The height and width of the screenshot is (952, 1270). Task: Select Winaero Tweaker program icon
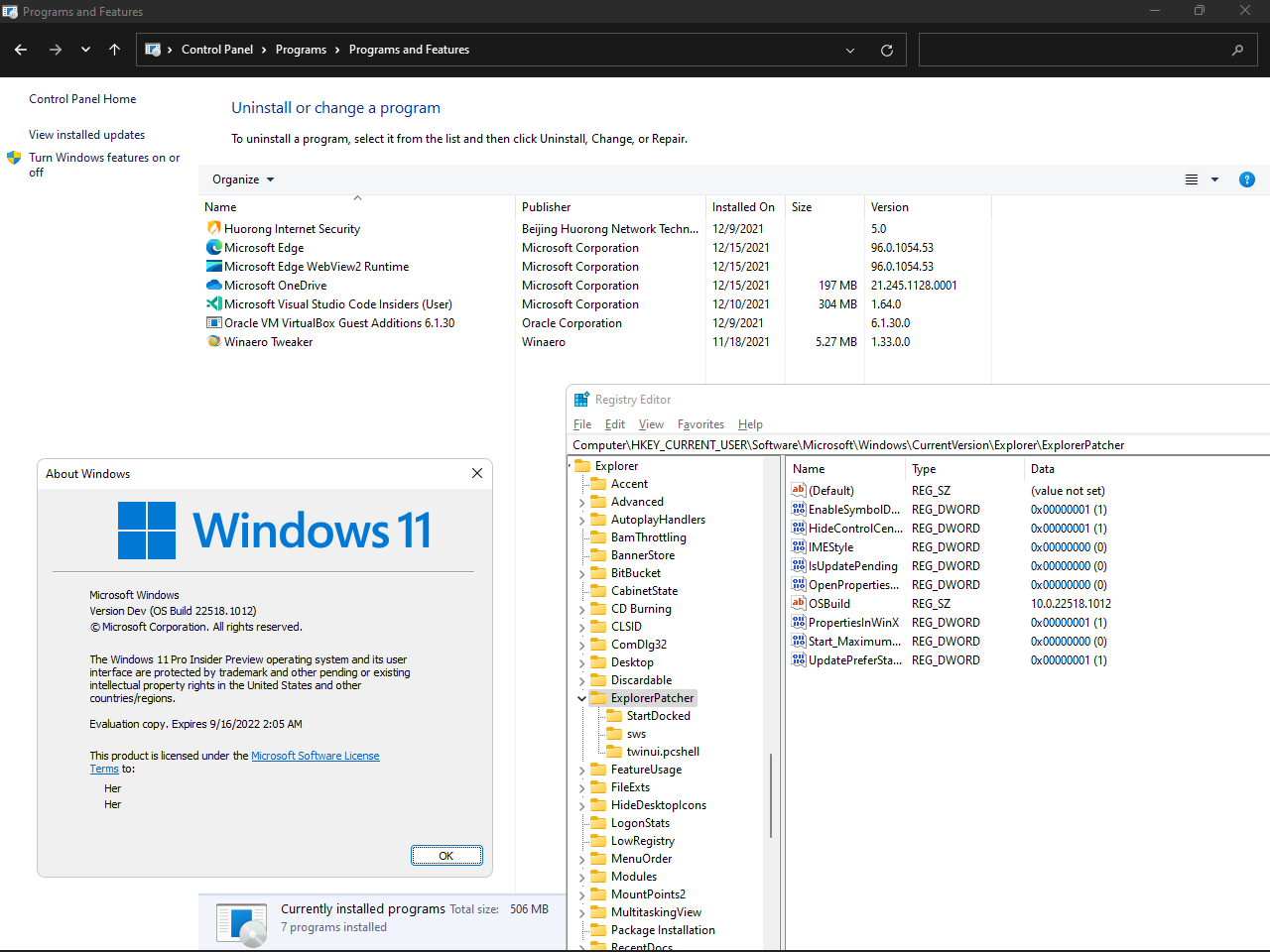[213, 342]
